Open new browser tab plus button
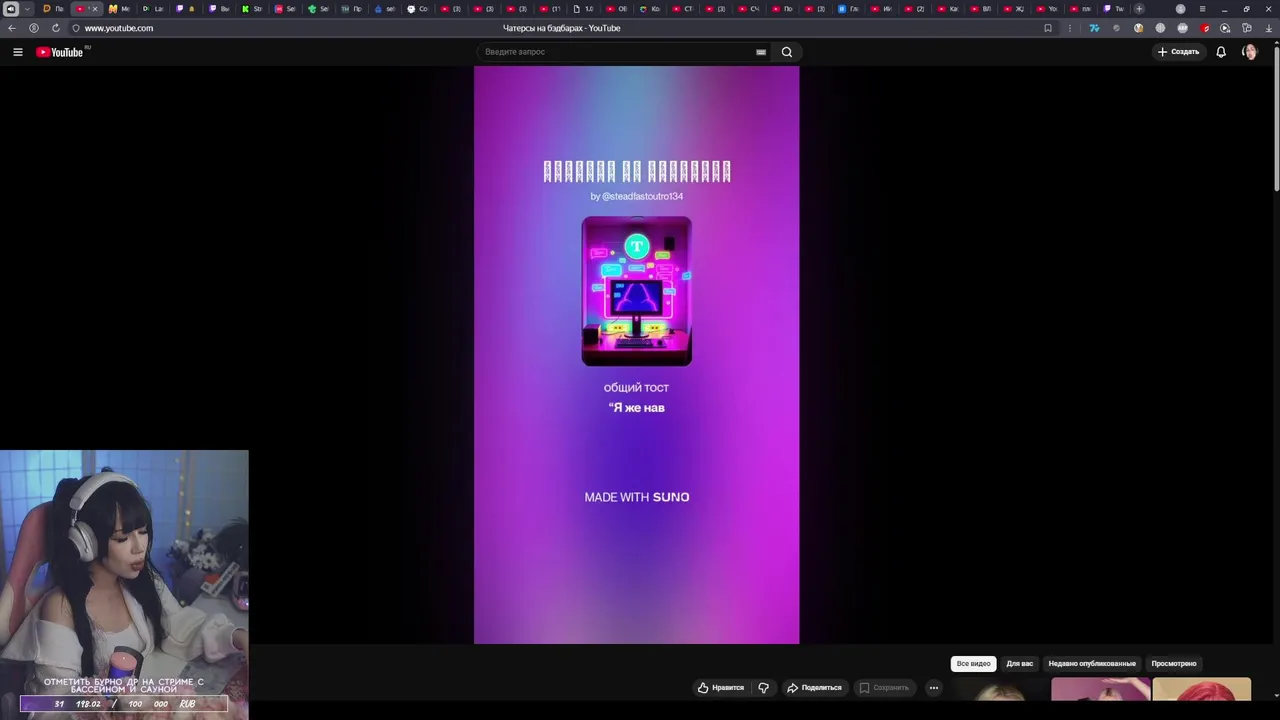 pyautogui.click(x=1139, y=9)
